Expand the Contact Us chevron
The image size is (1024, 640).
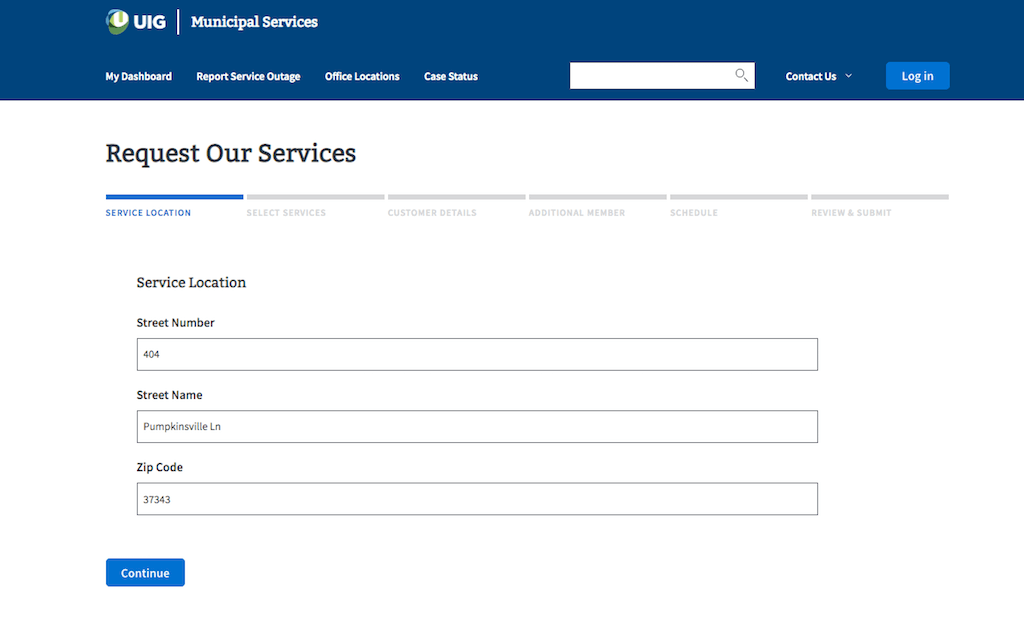[x=849, y=76]
